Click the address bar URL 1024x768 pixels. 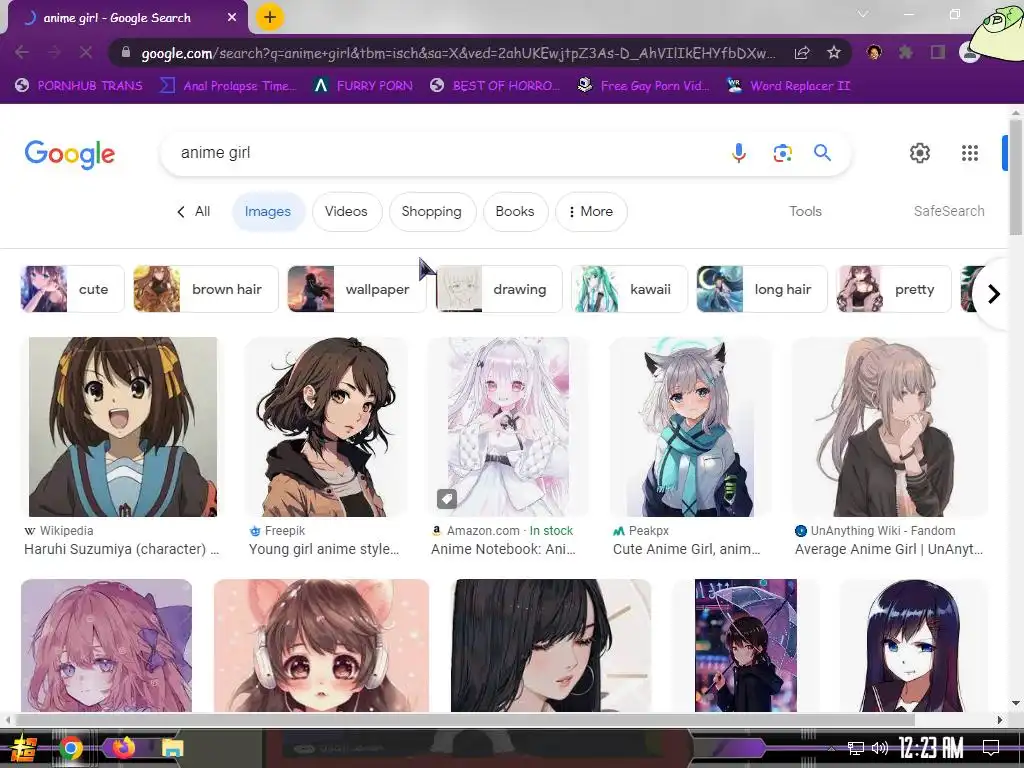458,53
